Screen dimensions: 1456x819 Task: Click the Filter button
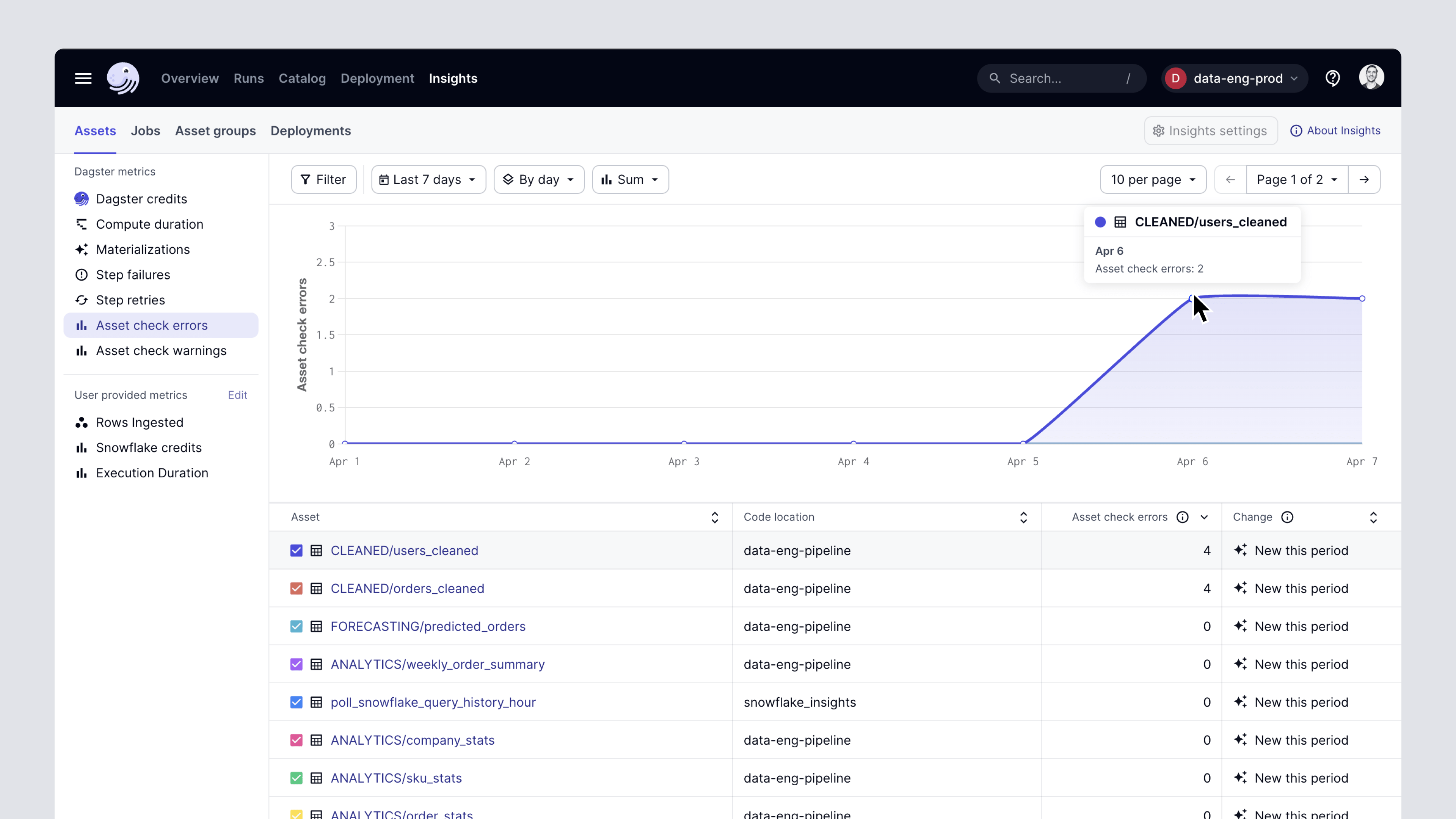tap(323, 180)
